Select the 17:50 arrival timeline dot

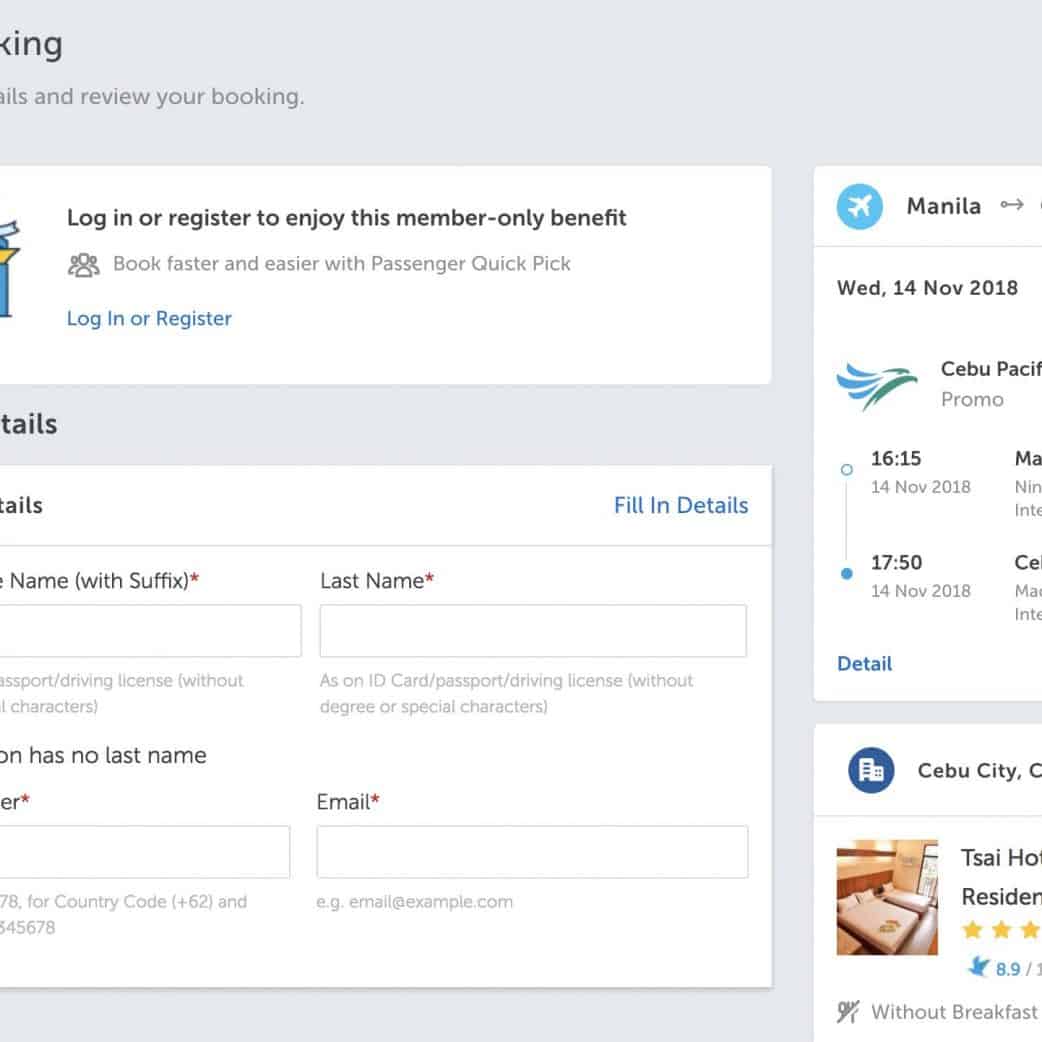[x=847, y=573]
